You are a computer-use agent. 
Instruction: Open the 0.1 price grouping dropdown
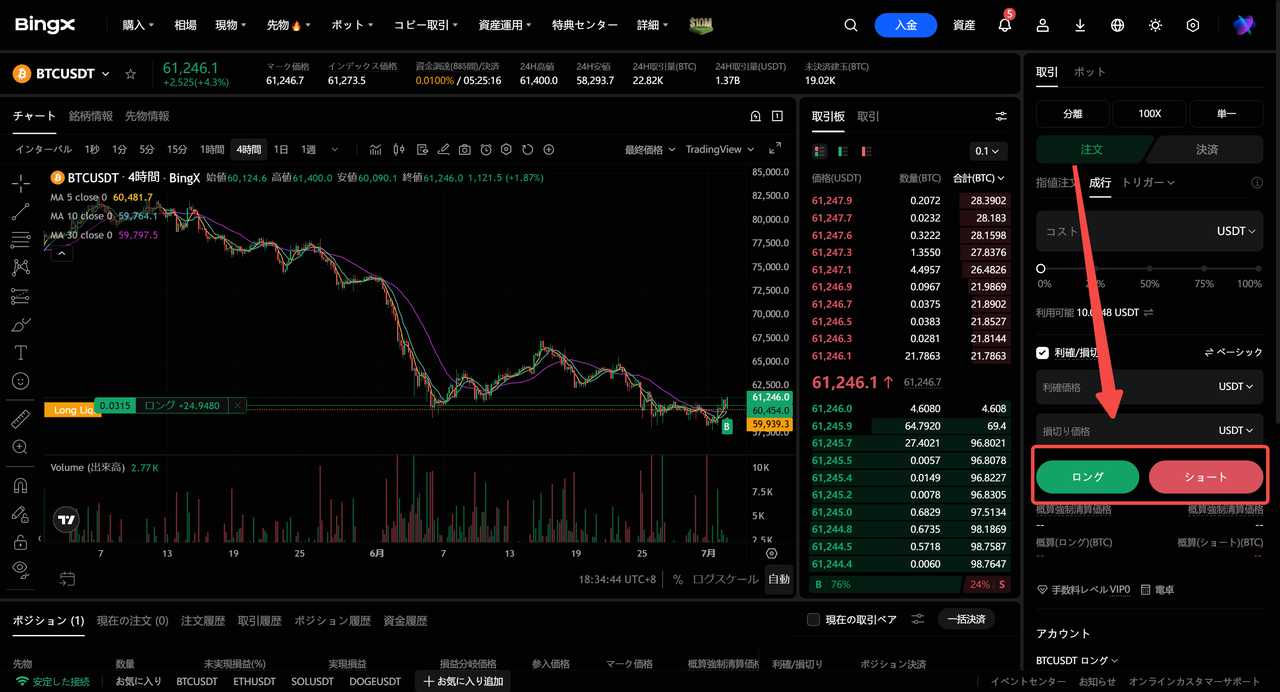tap(989, 151)
